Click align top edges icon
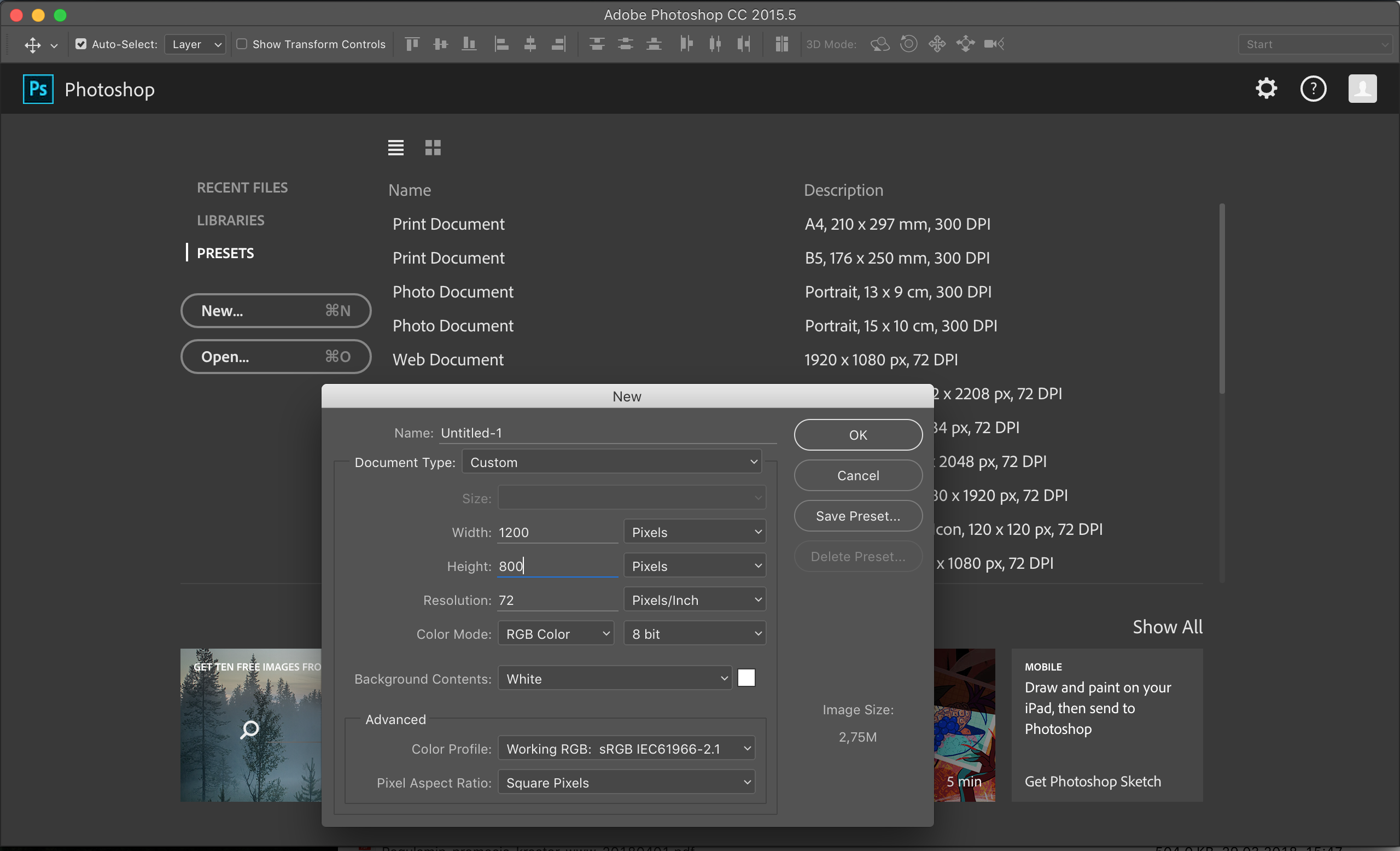The width and height of the screenshot is (1400, 851). [x=412, y=44]
